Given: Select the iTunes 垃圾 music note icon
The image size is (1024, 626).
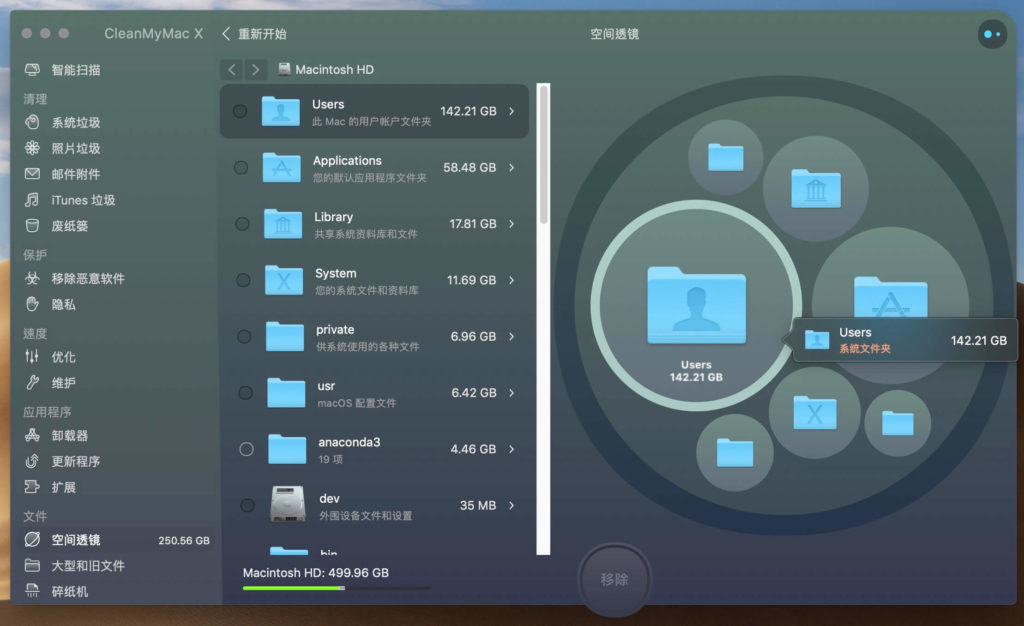Looking at the screenshot, I should point(32,200).
